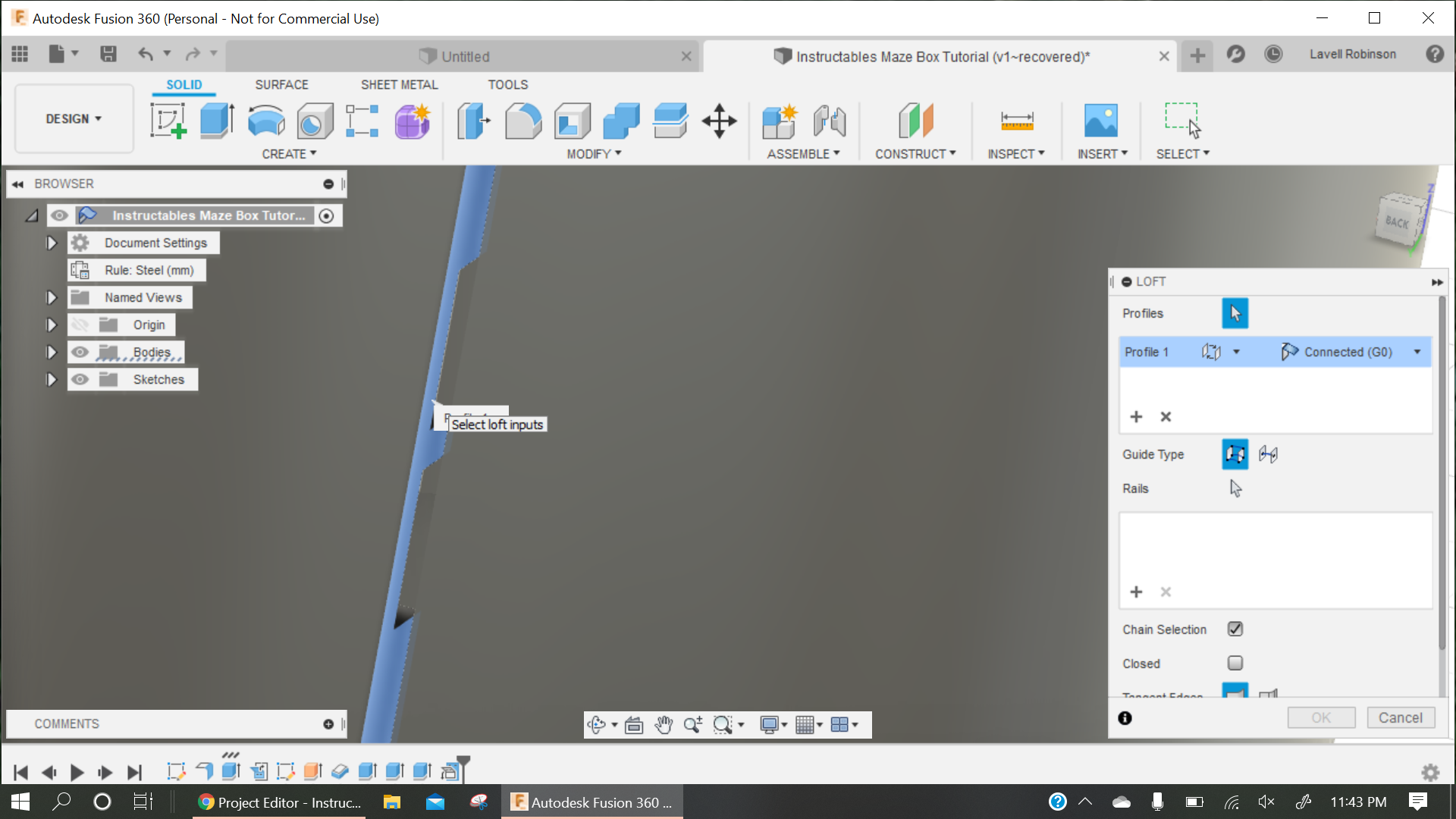Select the Joint tool
This screenshot has height=819, width=1456.
[x=830, y=121]
